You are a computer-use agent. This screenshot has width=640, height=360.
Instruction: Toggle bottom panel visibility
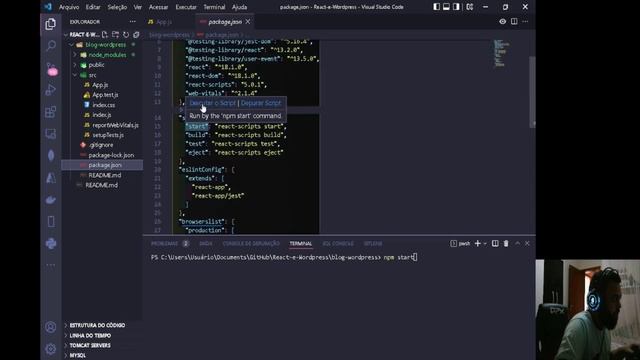click(446, 7)
